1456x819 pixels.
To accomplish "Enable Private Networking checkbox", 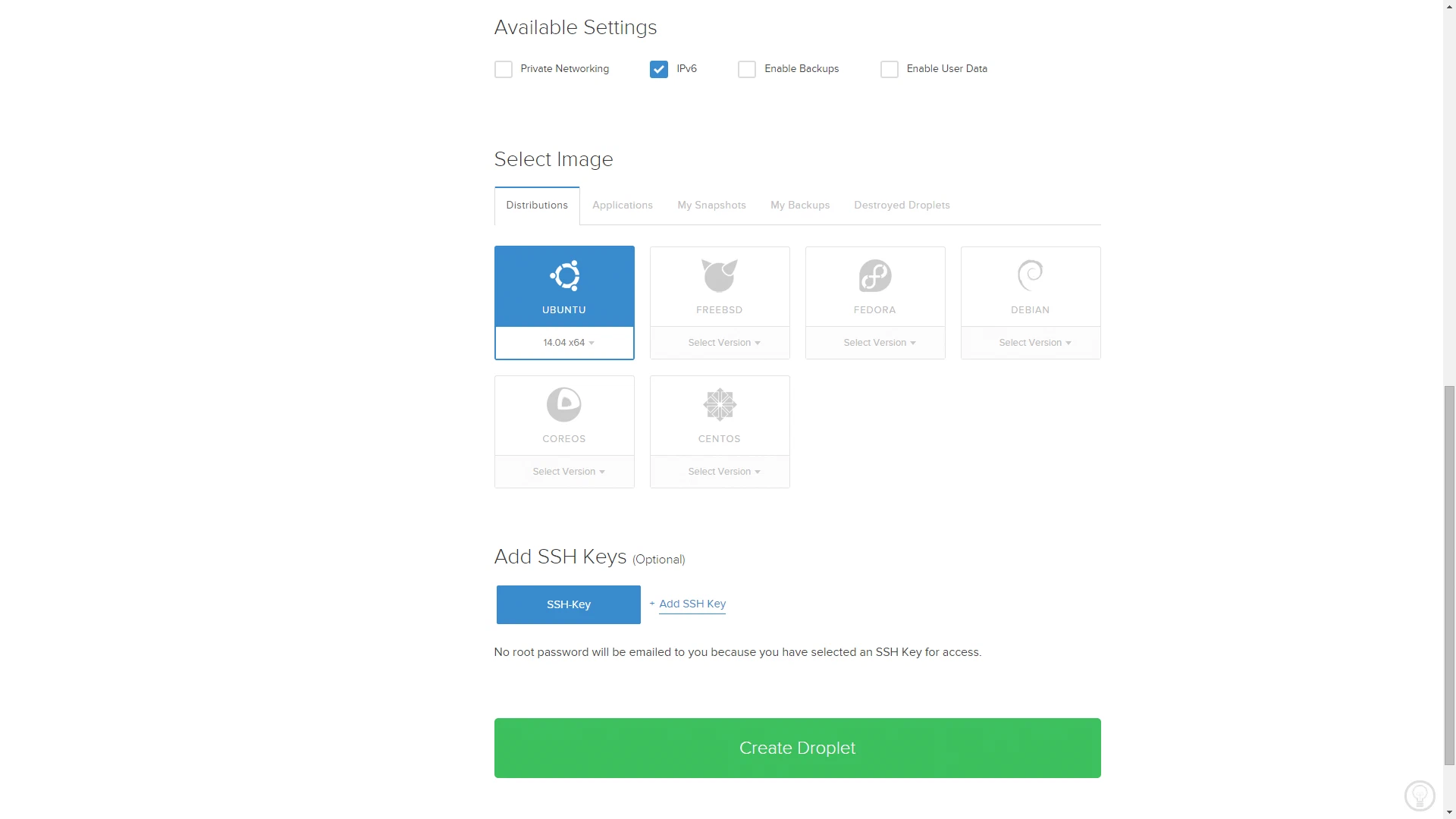I will (x=504, y=69).
